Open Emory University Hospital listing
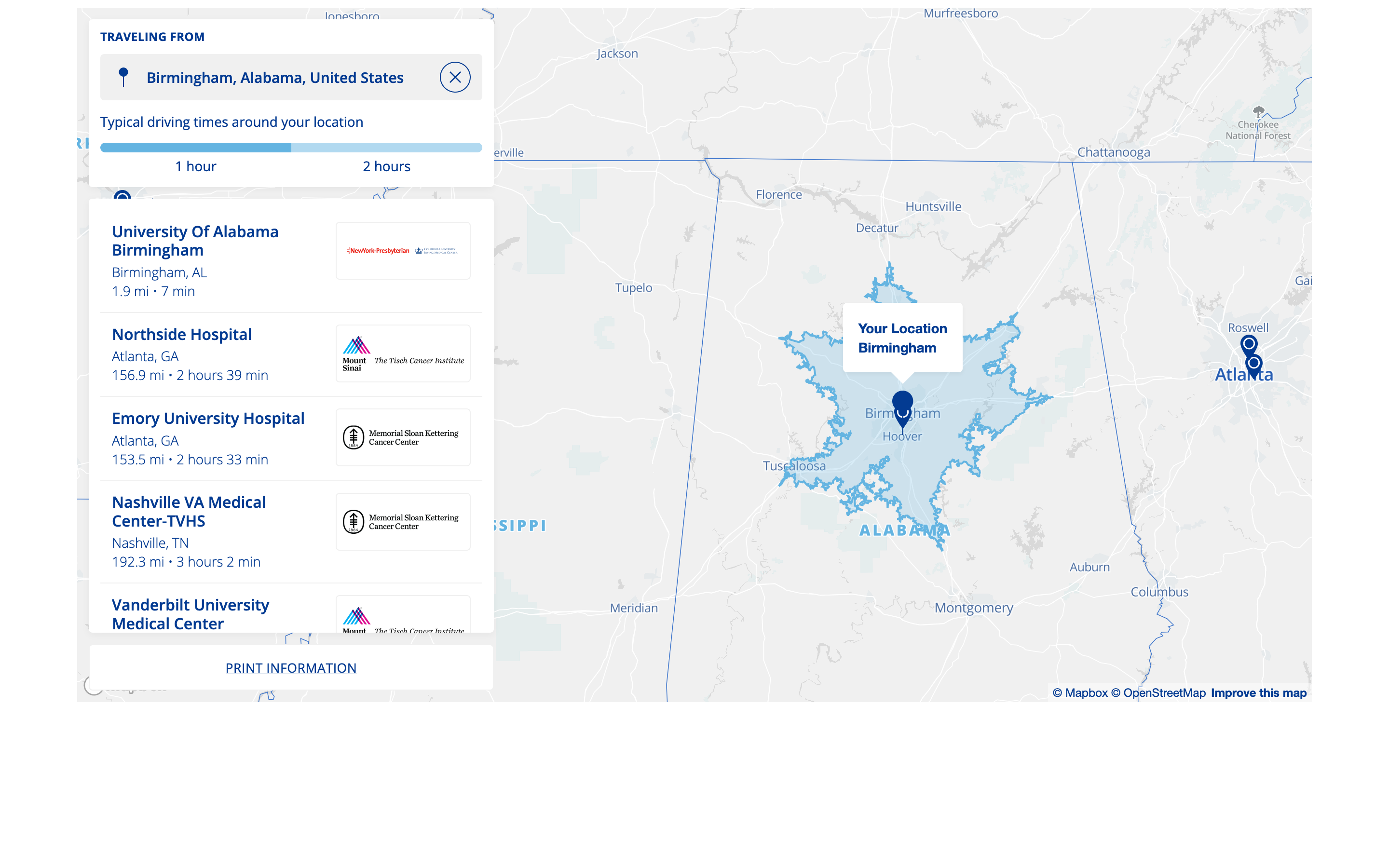 tap(208, 419)
